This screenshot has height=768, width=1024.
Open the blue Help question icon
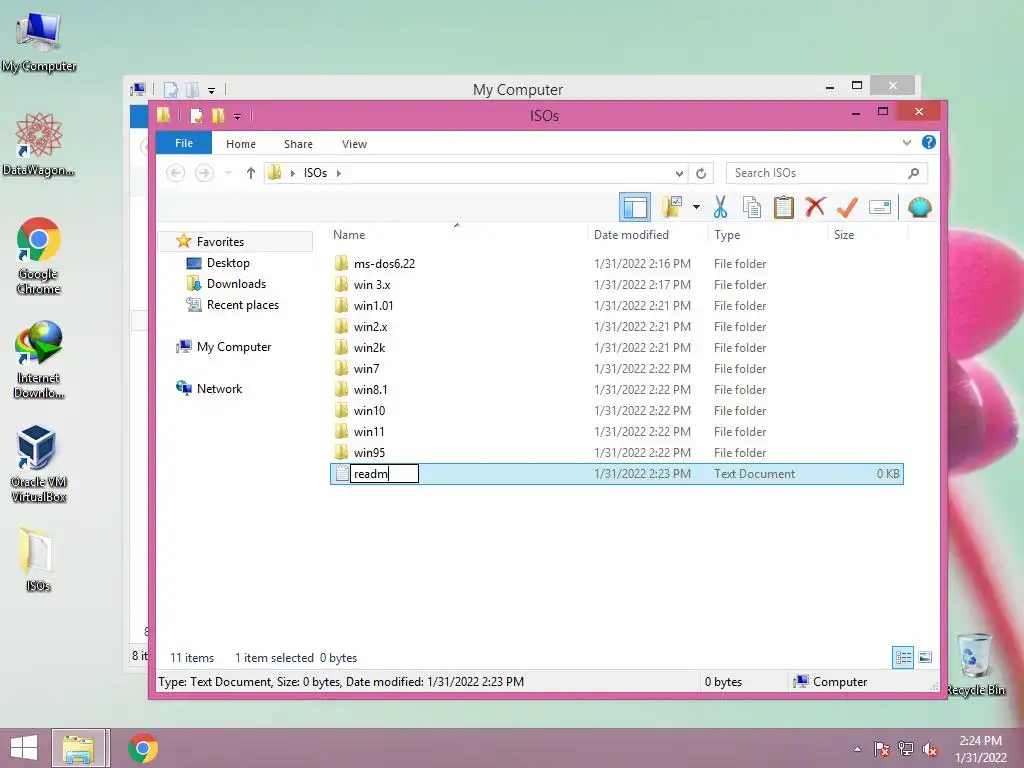(x=928, y=142)
